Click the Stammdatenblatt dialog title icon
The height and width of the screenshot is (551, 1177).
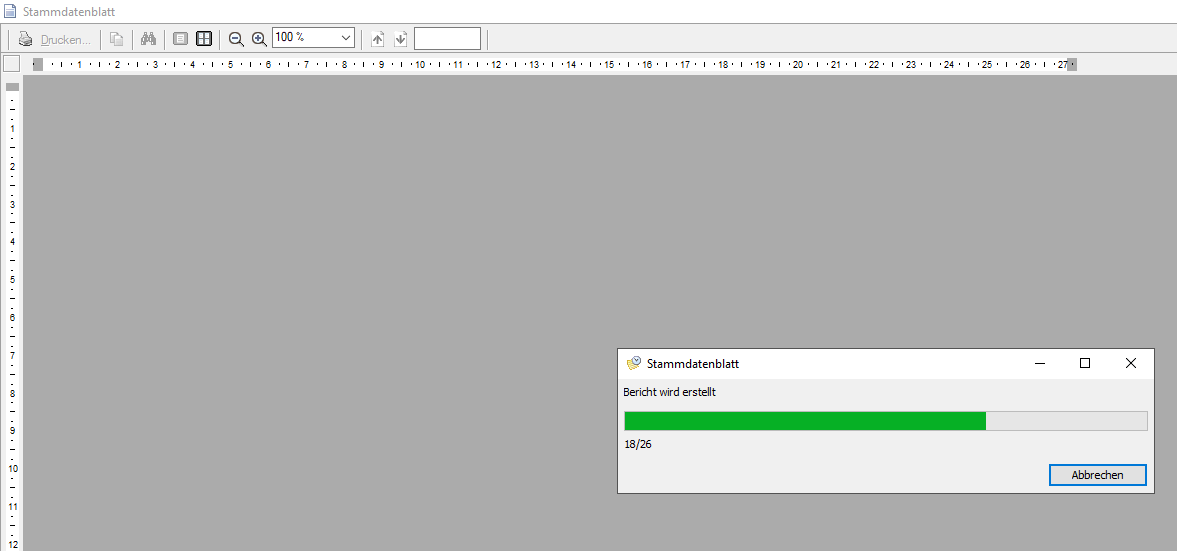pos(633,364)
